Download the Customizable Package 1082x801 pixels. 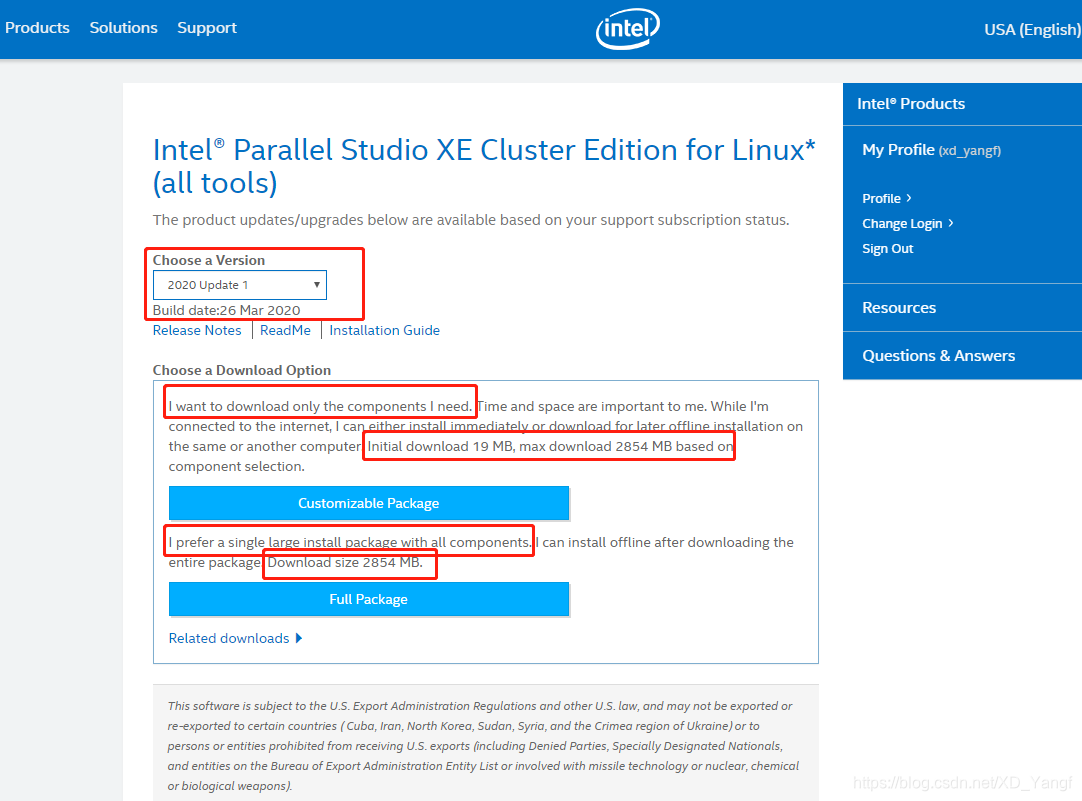(x=369, y=503)
